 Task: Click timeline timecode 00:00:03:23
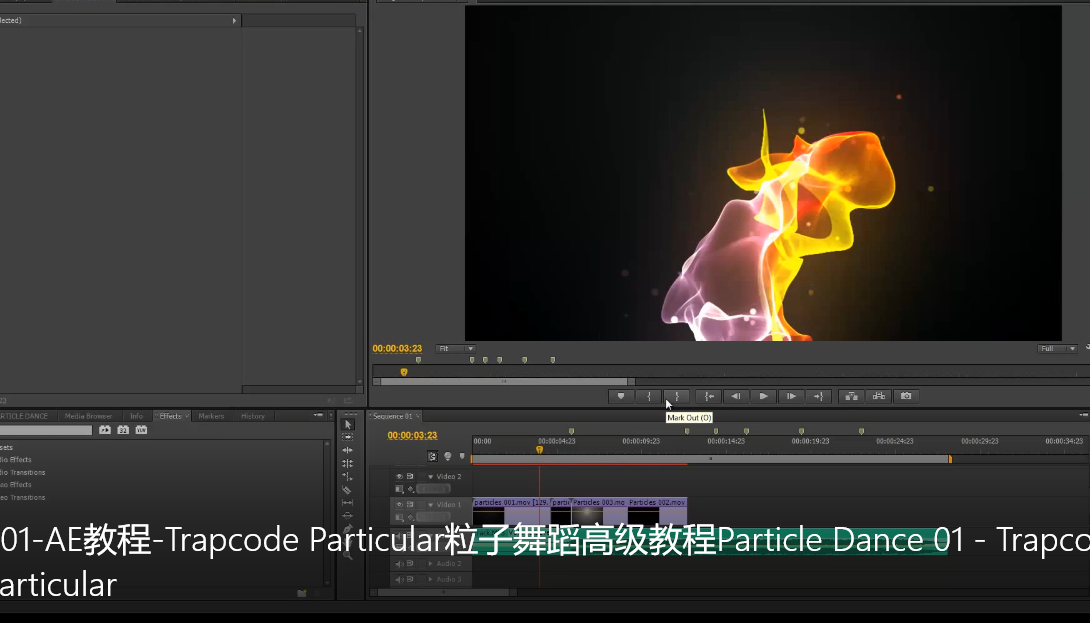pos(412,435)
